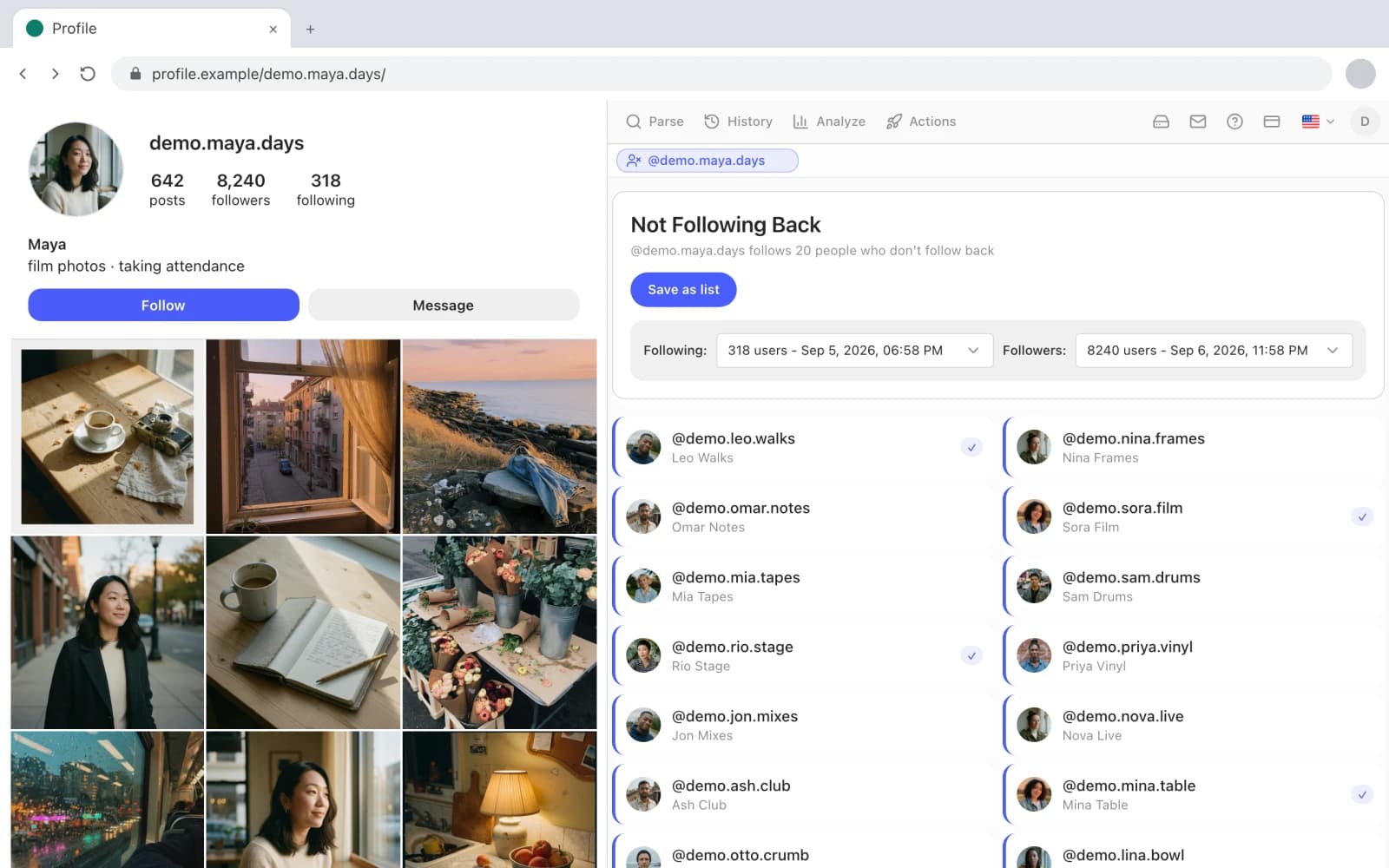Click Omar Notes avatar

click(x=643, y=517)
